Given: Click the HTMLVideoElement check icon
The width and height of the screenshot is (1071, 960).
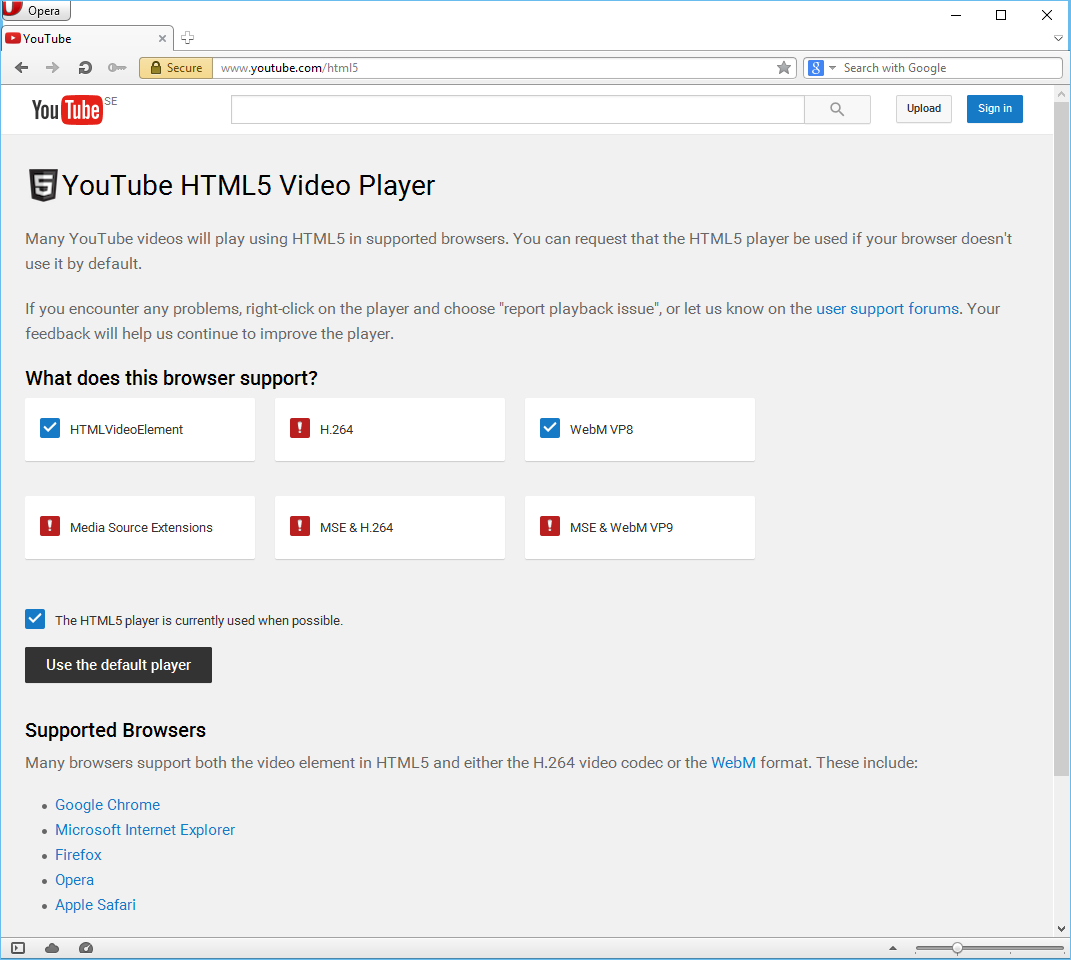Looking at the screenshot, I should 50,428.
